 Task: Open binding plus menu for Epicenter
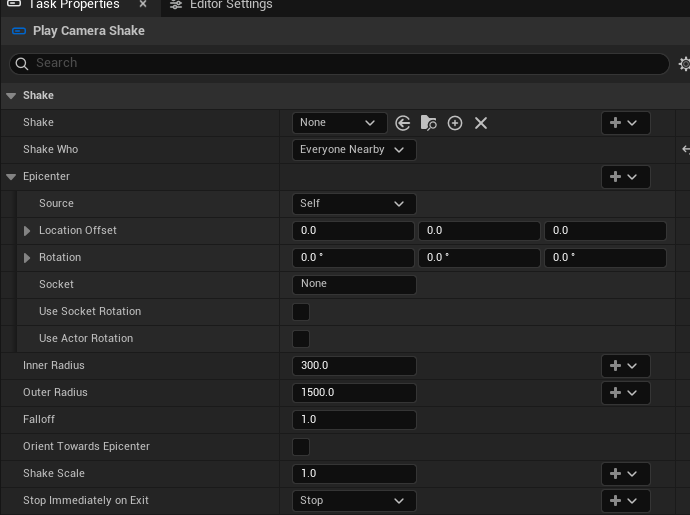tap(625, 177)
